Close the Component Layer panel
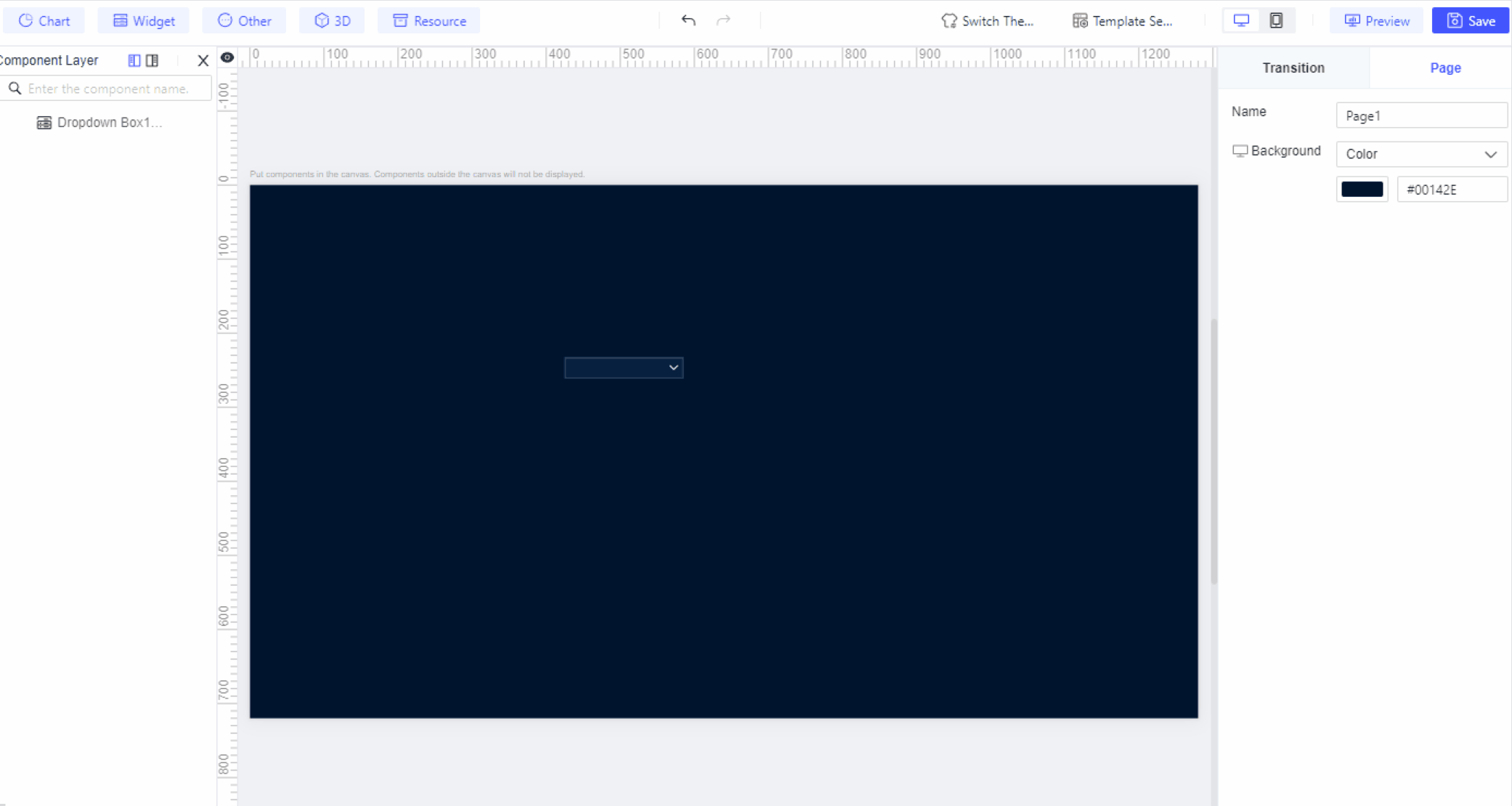 (203, 60)
